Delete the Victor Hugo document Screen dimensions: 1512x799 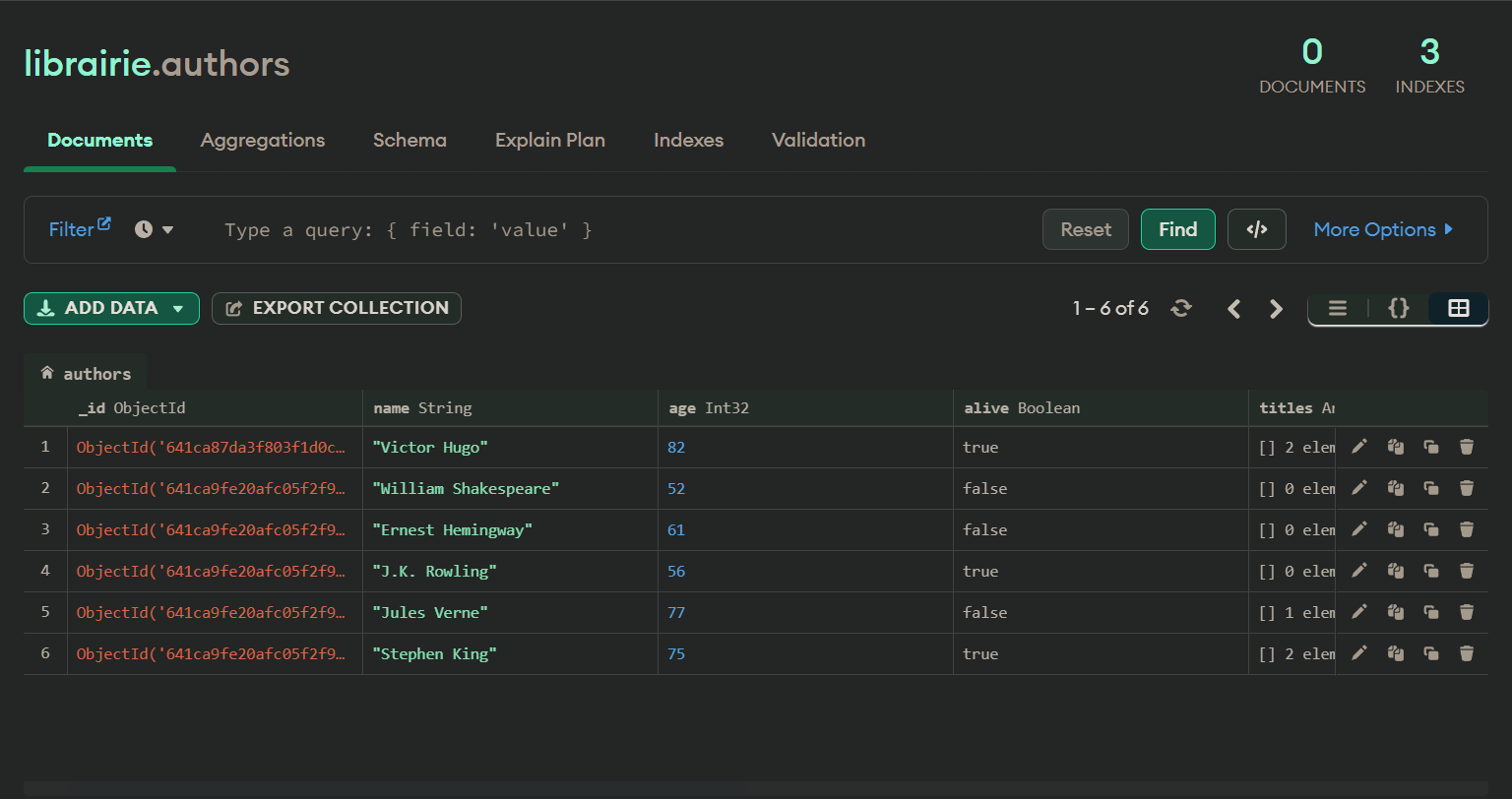click(1467, 447)
